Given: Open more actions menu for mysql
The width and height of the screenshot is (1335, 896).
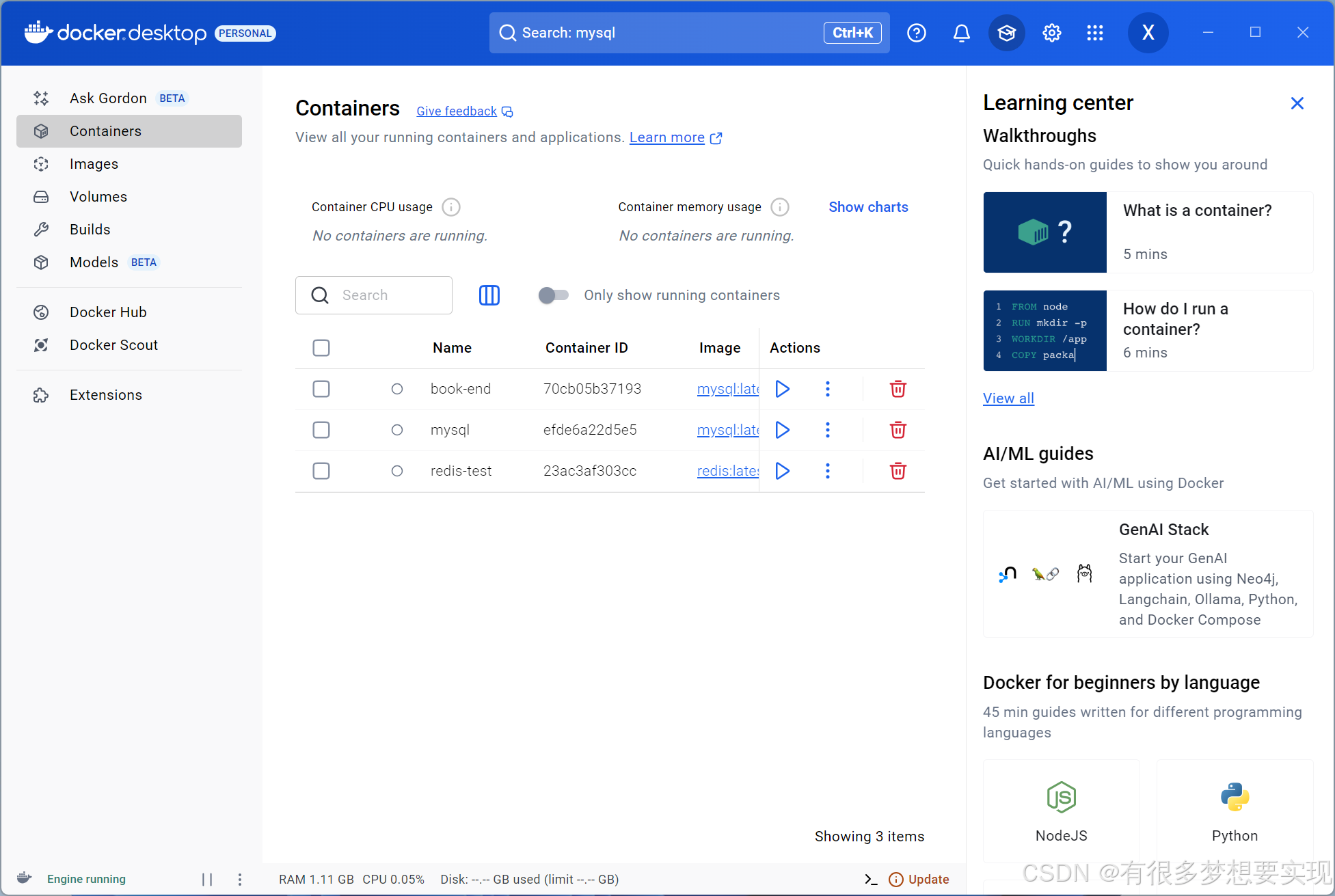Looking at the screenshot, I should [827, 430].
